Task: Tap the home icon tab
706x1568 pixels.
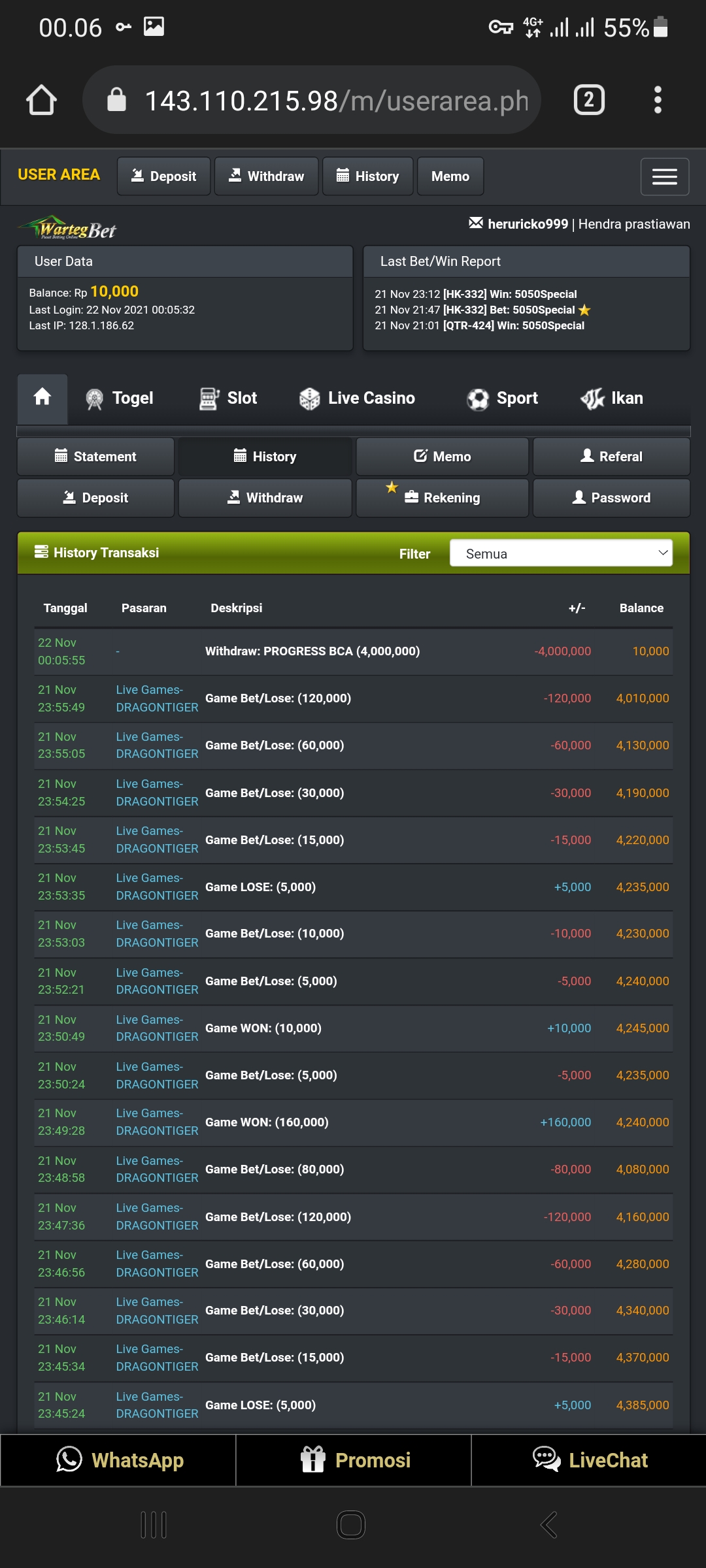Action: 42,397
